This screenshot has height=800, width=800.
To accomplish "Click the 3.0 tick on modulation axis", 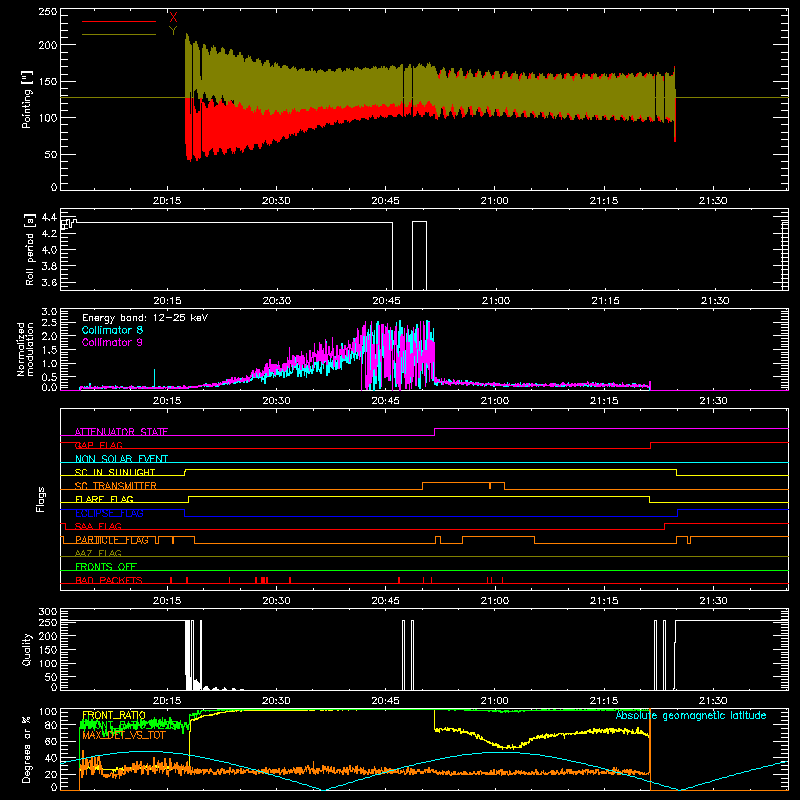I will [x=49, y=311].
